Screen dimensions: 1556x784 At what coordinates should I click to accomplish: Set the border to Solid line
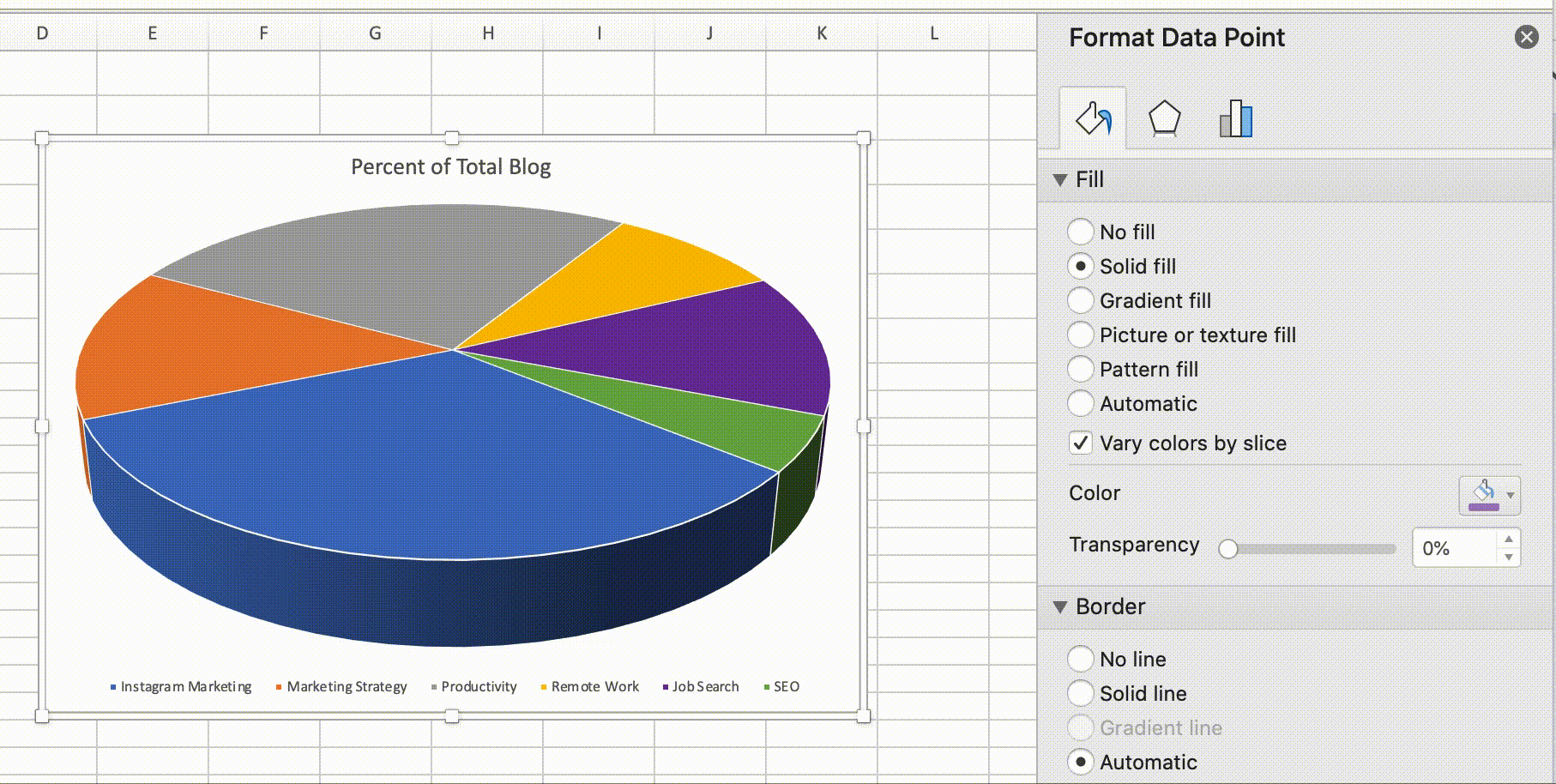point(1080,693)
